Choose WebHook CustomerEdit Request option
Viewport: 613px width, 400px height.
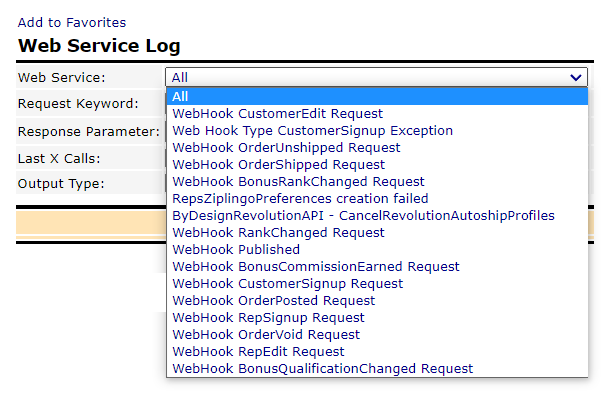coord(377,113)
